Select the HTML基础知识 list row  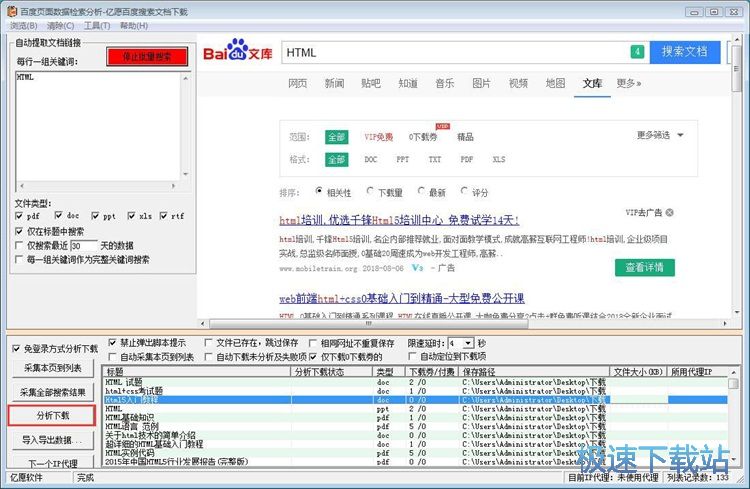click(x=416, y=417)
